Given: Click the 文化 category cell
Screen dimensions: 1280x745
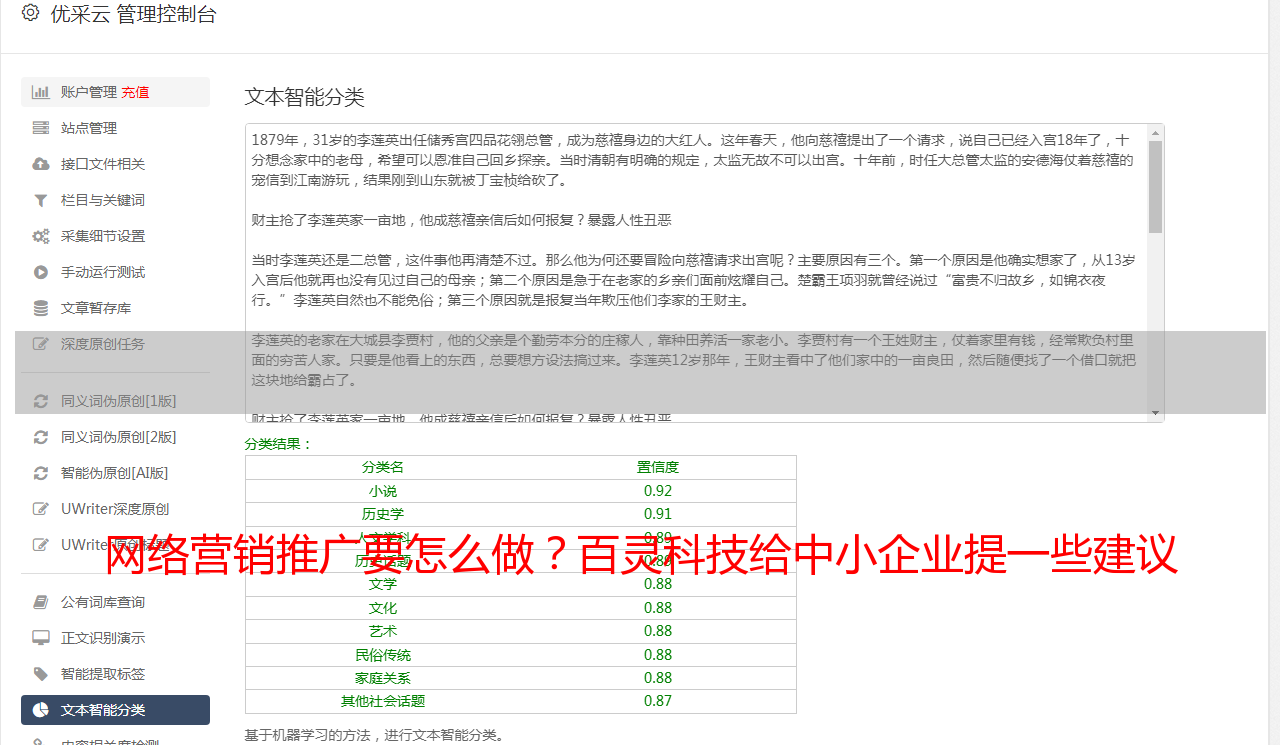Looking at the screenshot, I should pos(383,608).
